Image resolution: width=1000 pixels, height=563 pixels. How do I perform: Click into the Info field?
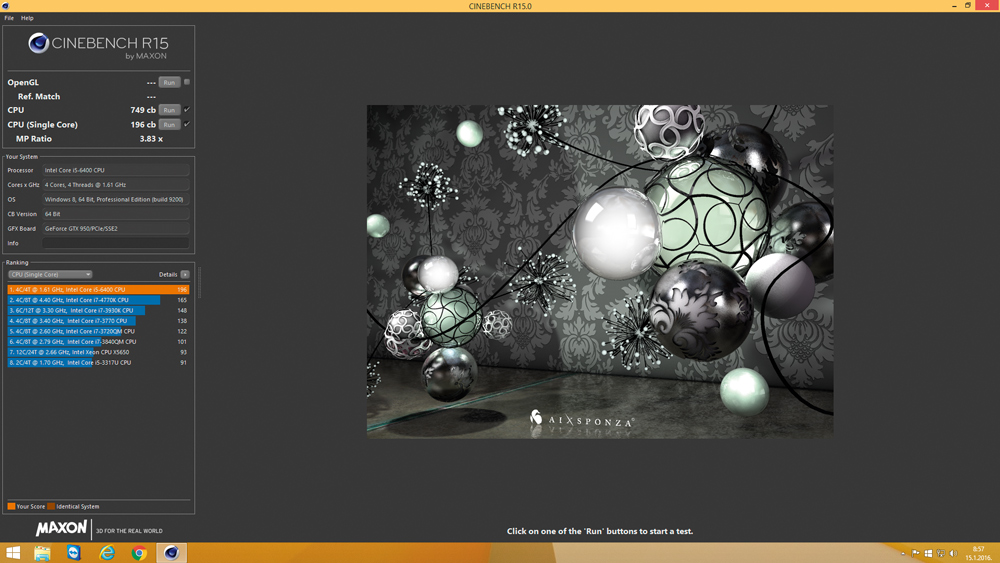(x=115, y=243)
